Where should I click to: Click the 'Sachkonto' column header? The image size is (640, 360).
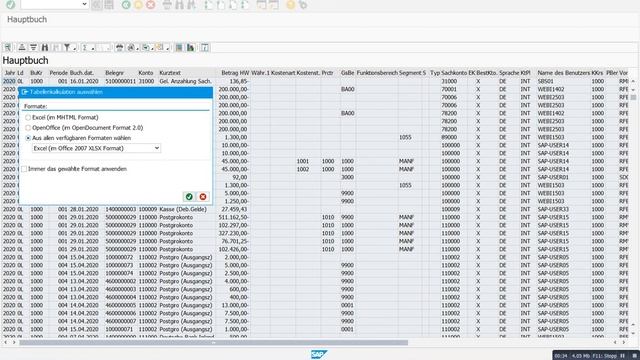[x=454, y=73]
